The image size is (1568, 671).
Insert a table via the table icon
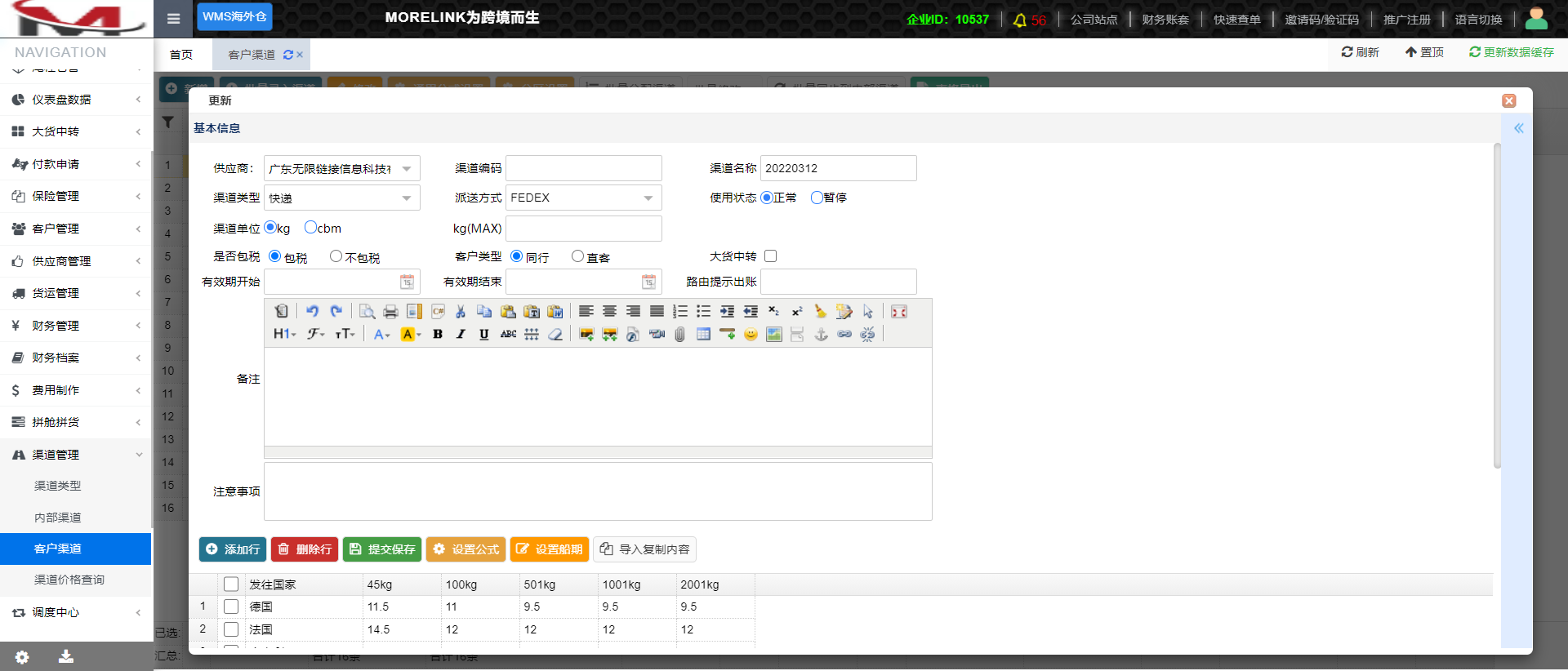click(703, 334)
